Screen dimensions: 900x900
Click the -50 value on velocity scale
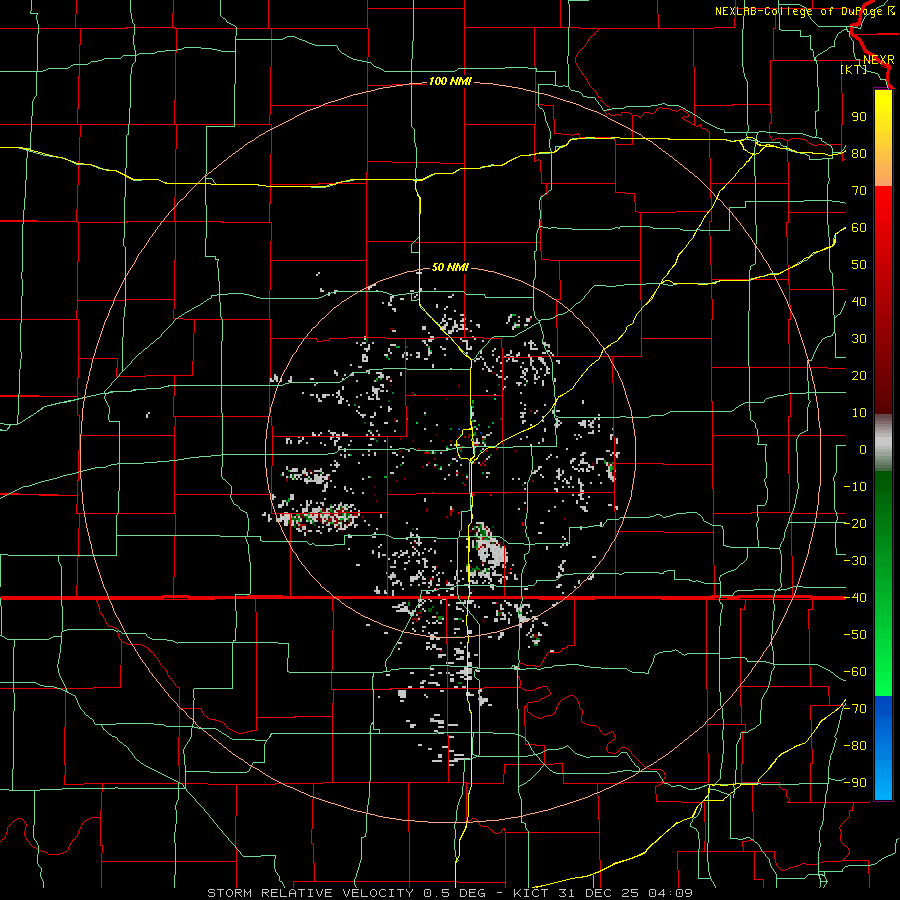855,635
